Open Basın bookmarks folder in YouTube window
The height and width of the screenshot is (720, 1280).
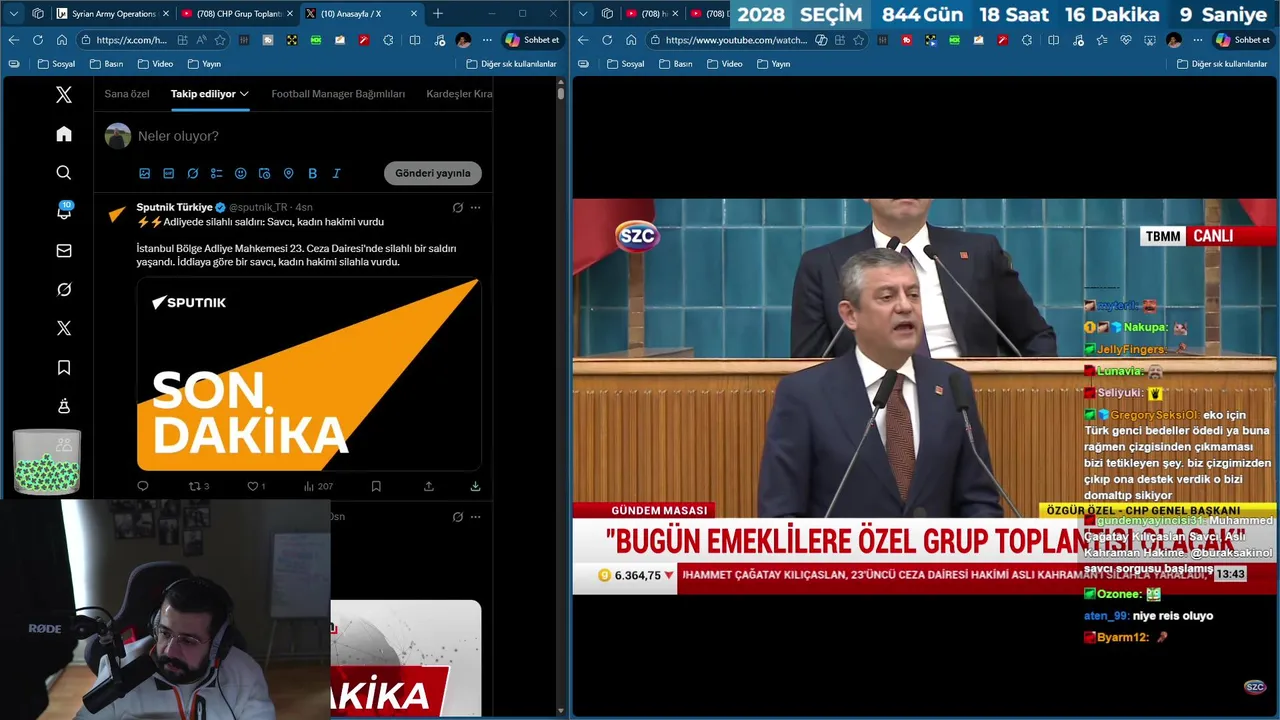click(x=675, y=64)
